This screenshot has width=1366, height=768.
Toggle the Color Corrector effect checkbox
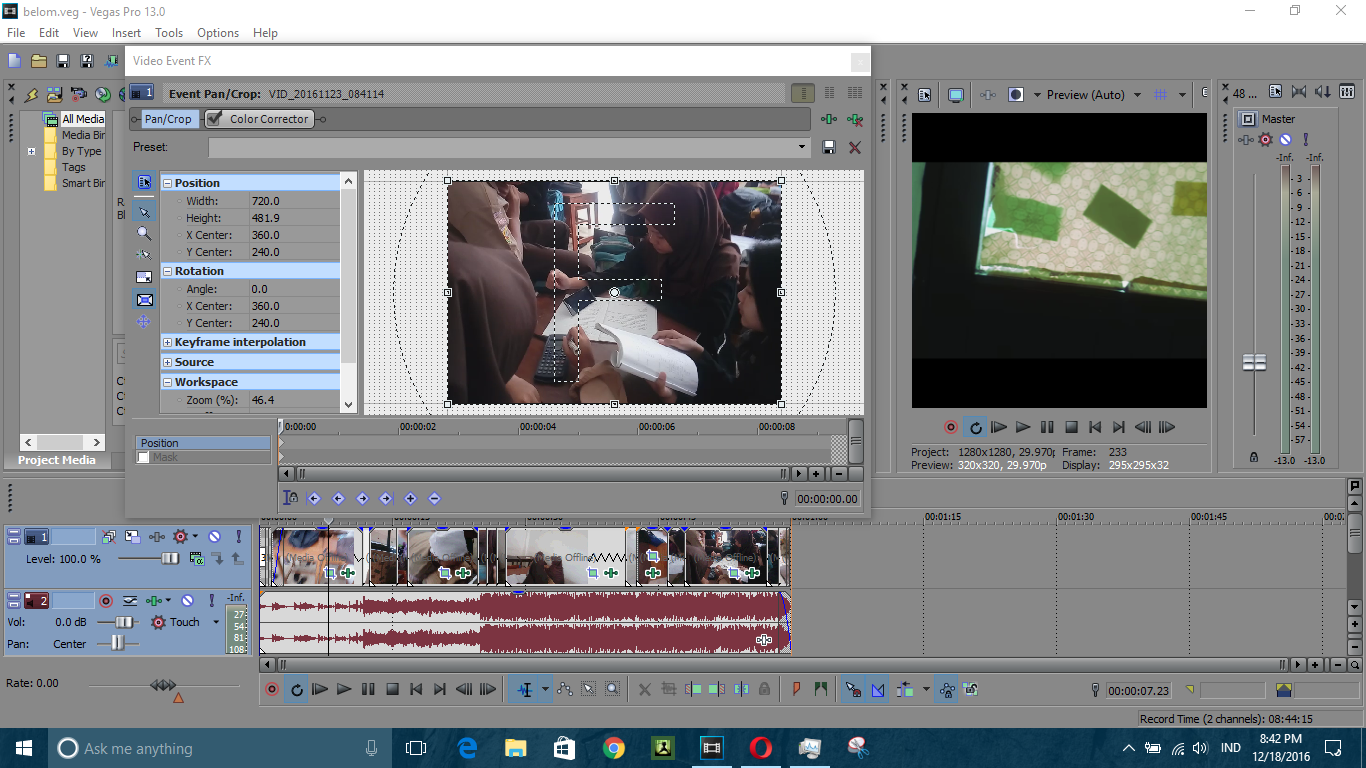[213, 118]
